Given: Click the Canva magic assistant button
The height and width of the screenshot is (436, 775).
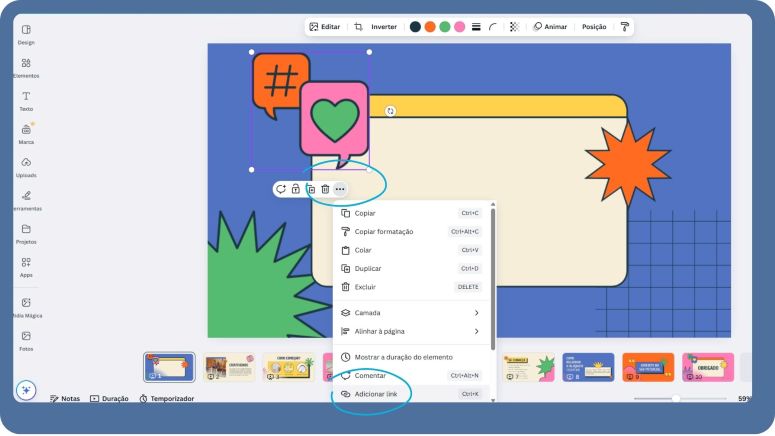Looking at the screenshot, I should 26,390.
